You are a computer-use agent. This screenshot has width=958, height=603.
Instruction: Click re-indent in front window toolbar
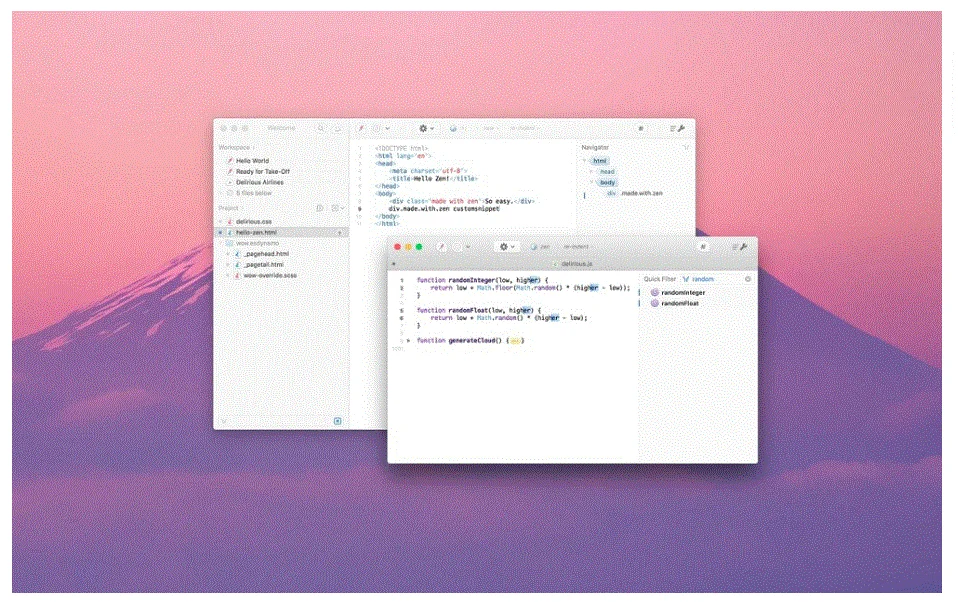tap(576, 247)
